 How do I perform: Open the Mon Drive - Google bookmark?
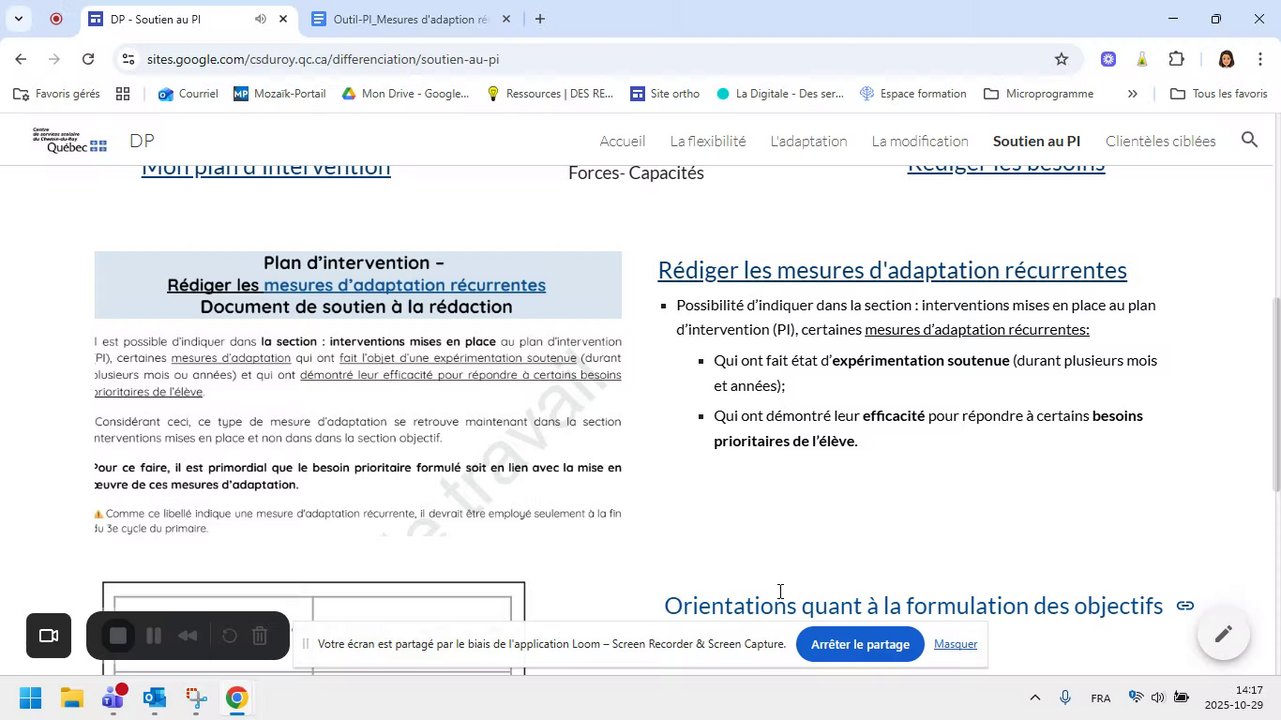pyautogui.click(x=405, y=94)
